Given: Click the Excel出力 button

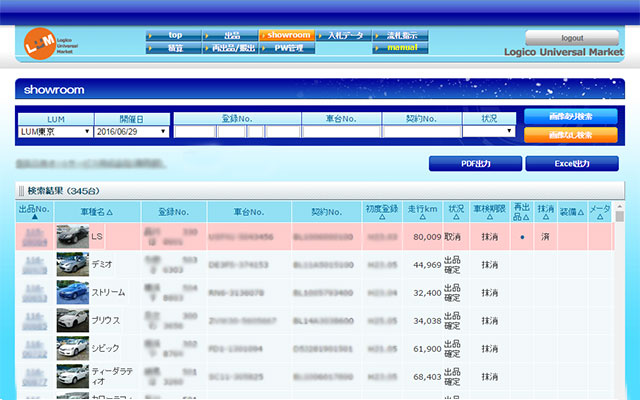Looking at the screenshot, I should pyautogui.click(x=572, y=164).
